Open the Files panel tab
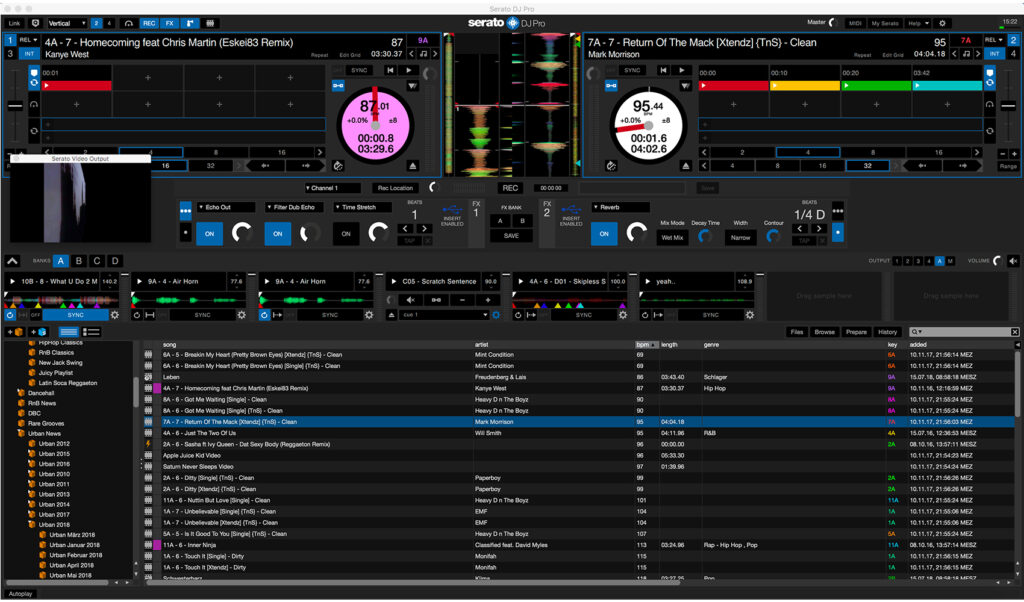Viewport: 1024px width, 602px height. point(797,332)
